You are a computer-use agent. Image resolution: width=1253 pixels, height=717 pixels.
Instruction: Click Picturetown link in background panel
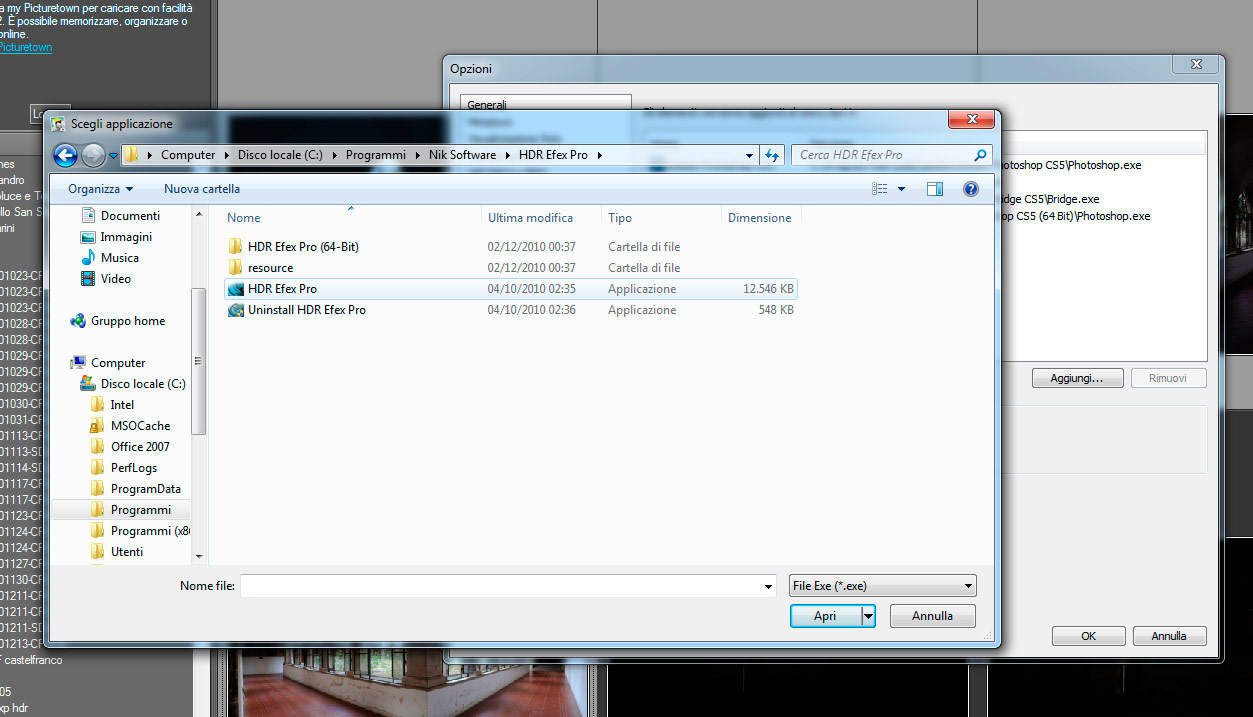click(26, 47)
